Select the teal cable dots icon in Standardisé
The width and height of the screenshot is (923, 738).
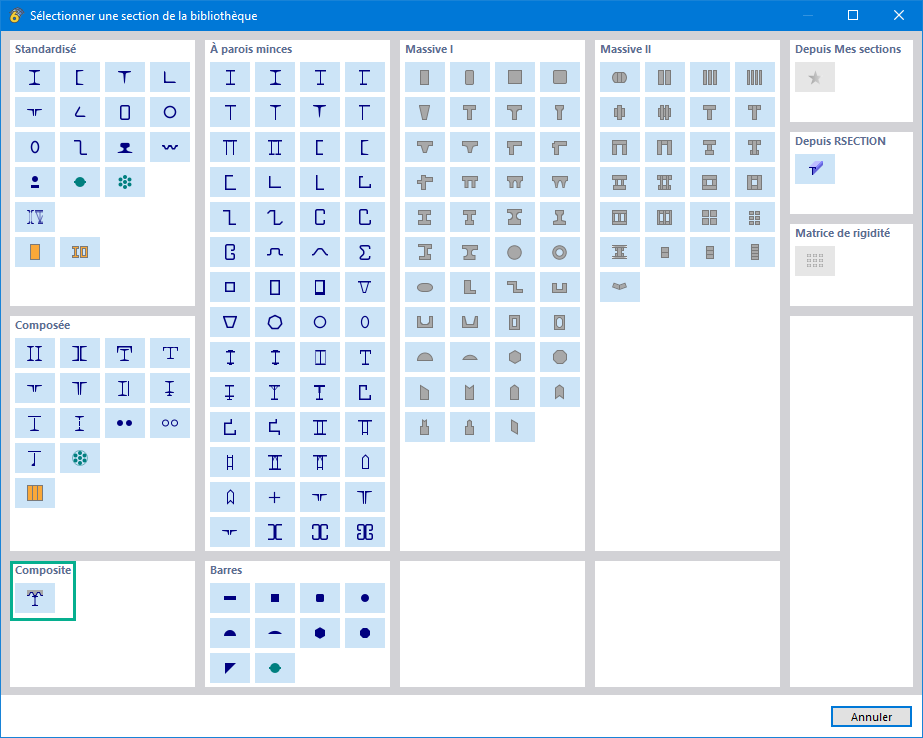coord(125,182)
